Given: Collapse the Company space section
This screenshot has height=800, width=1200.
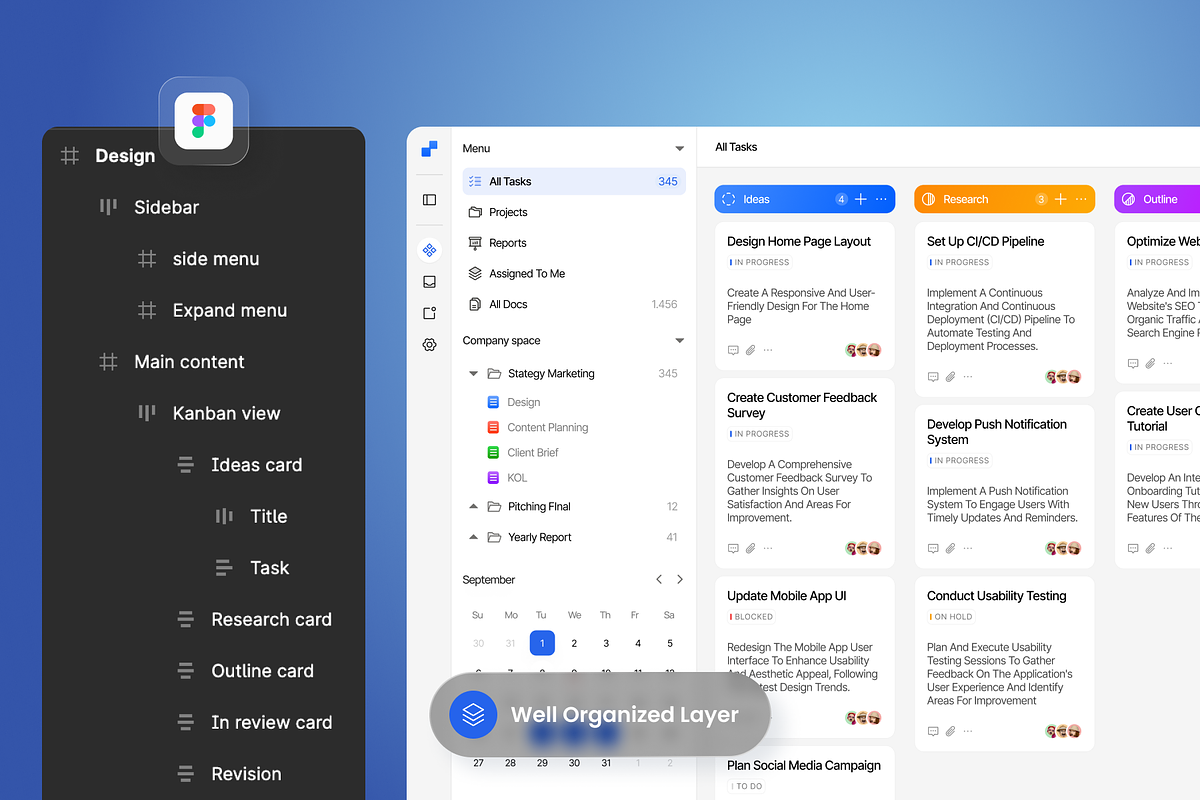Looking at the screenshot, I should (x=679, y=341).
